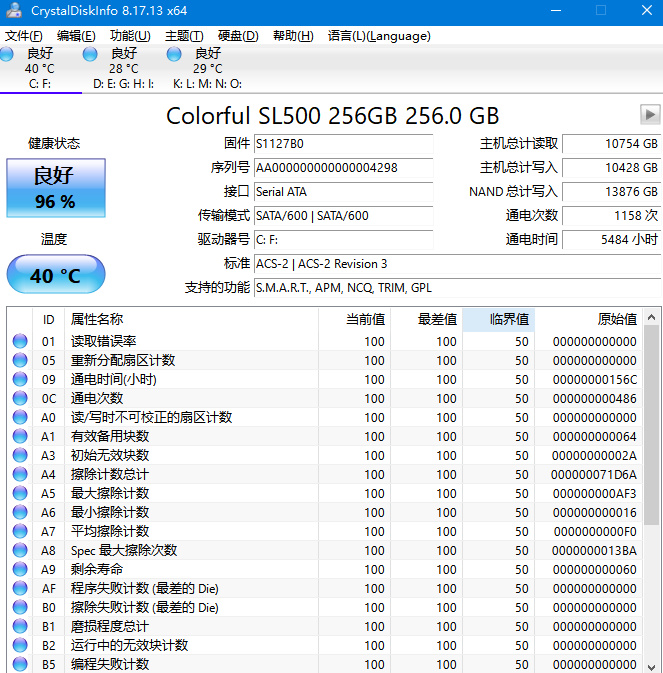Screen dimensions: 663x673
Task: Open the 硬盘(D) menu
Action: pyautogui.click(x=238, y=36)
